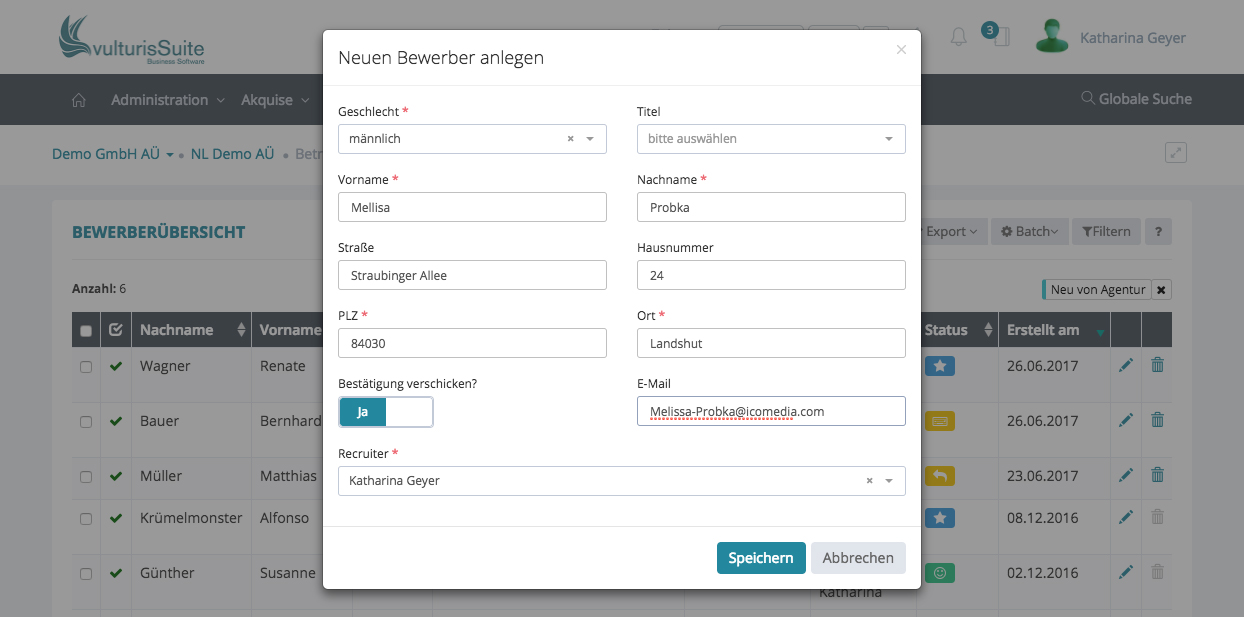
Task: Click the Speichern button
Action: 760,558
